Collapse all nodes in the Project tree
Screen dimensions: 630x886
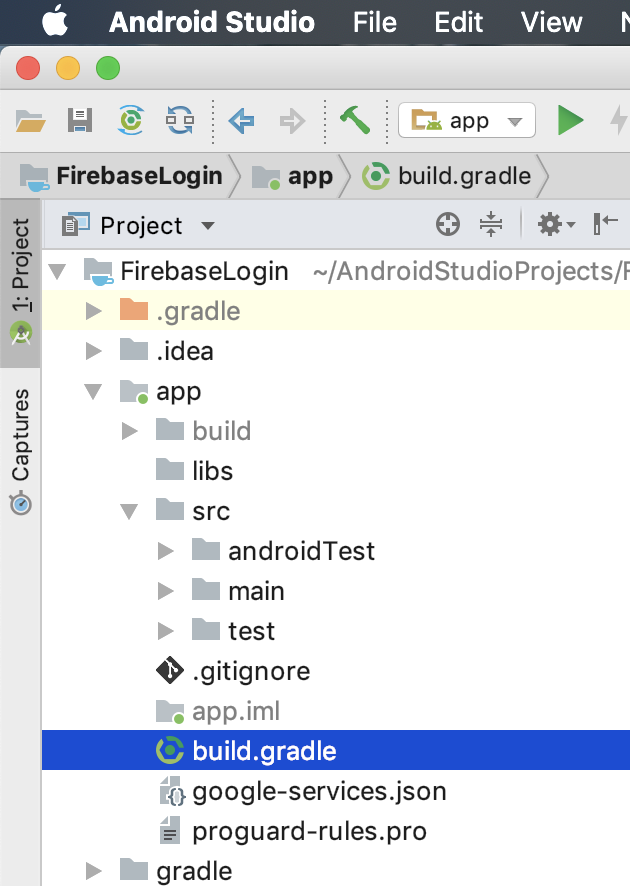490,225
